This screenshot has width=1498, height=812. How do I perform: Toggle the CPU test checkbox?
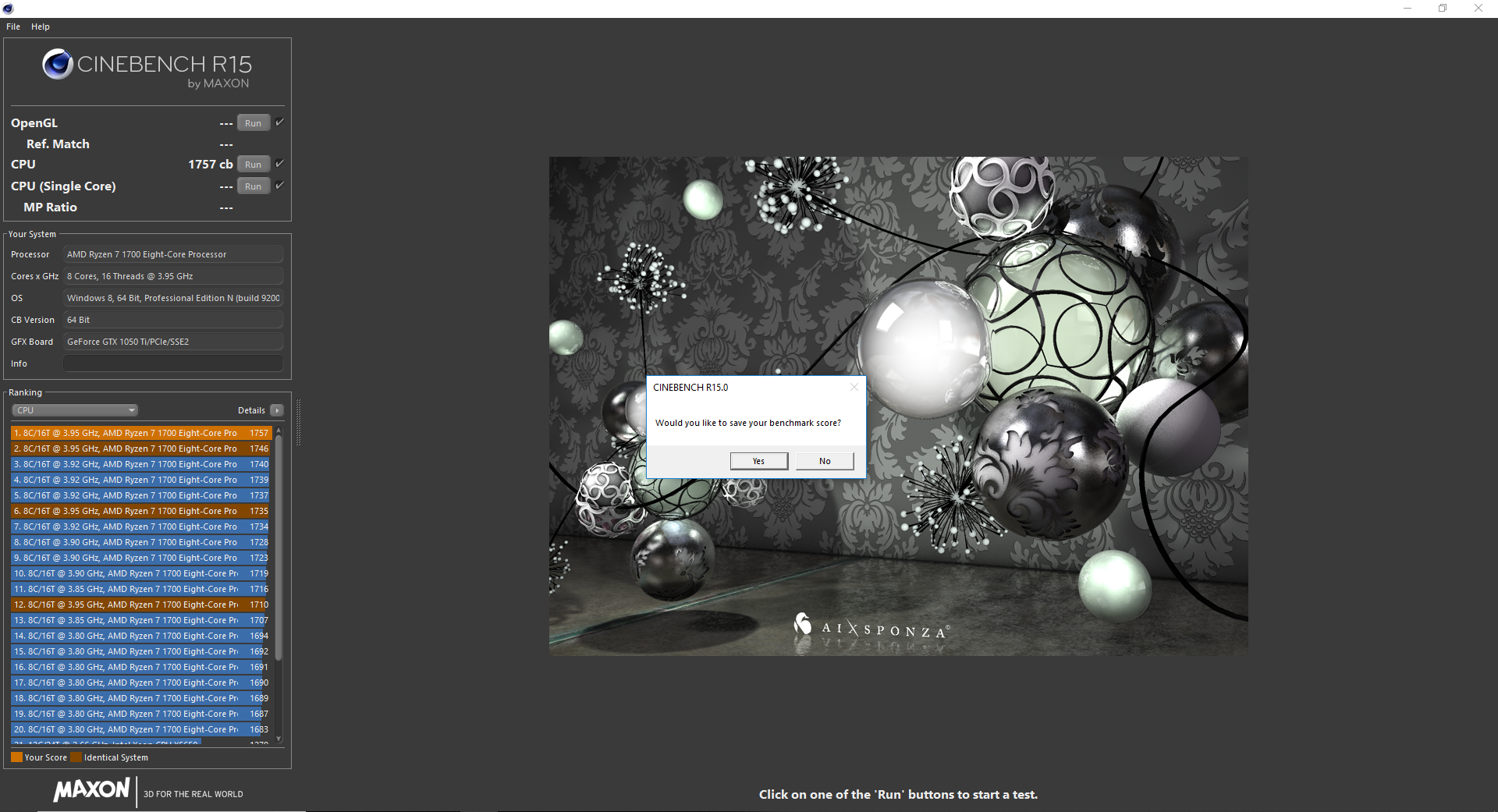click(279, 164)
